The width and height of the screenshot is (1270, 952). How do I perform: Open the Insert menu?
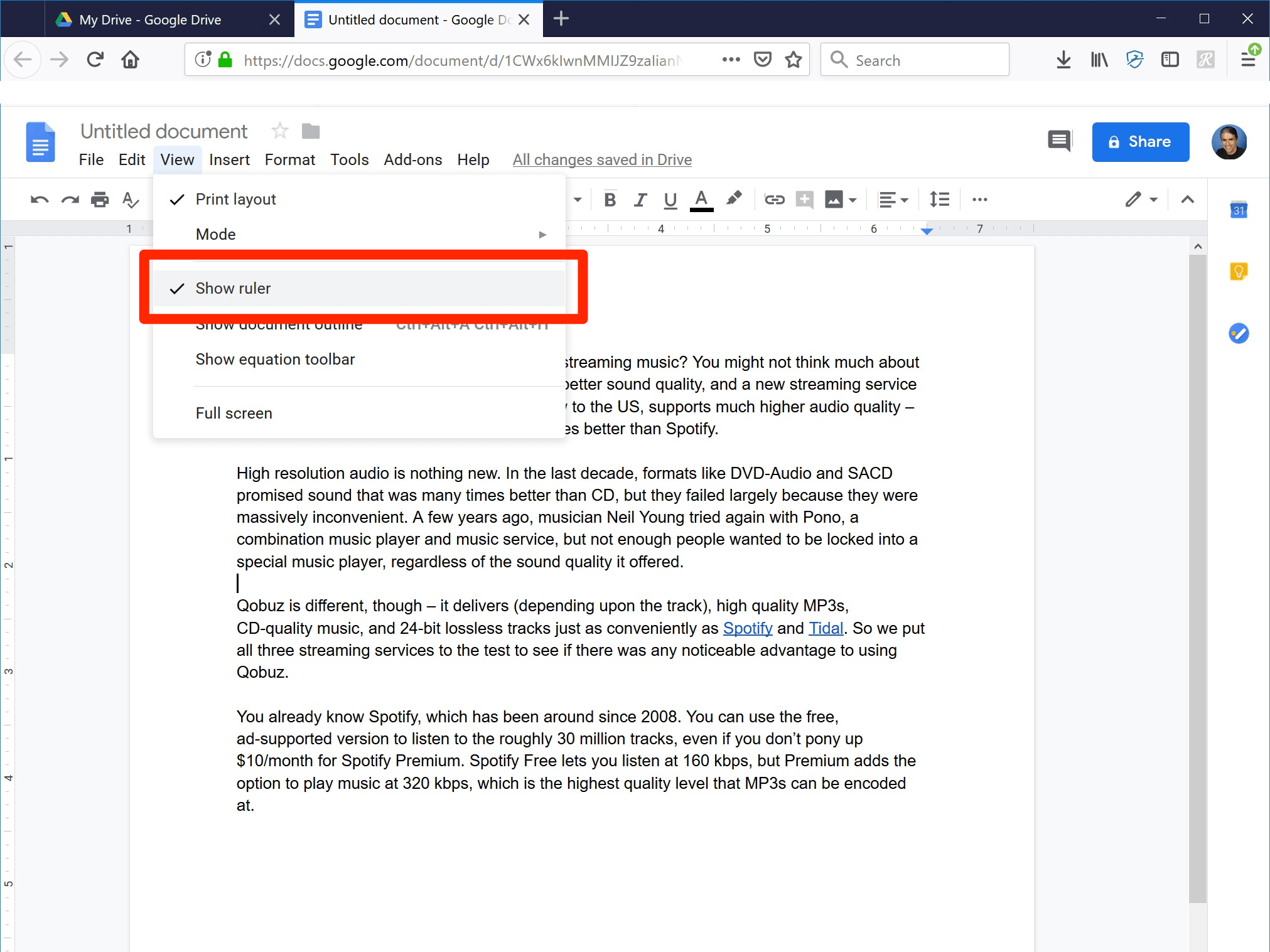tap(229, 160)
